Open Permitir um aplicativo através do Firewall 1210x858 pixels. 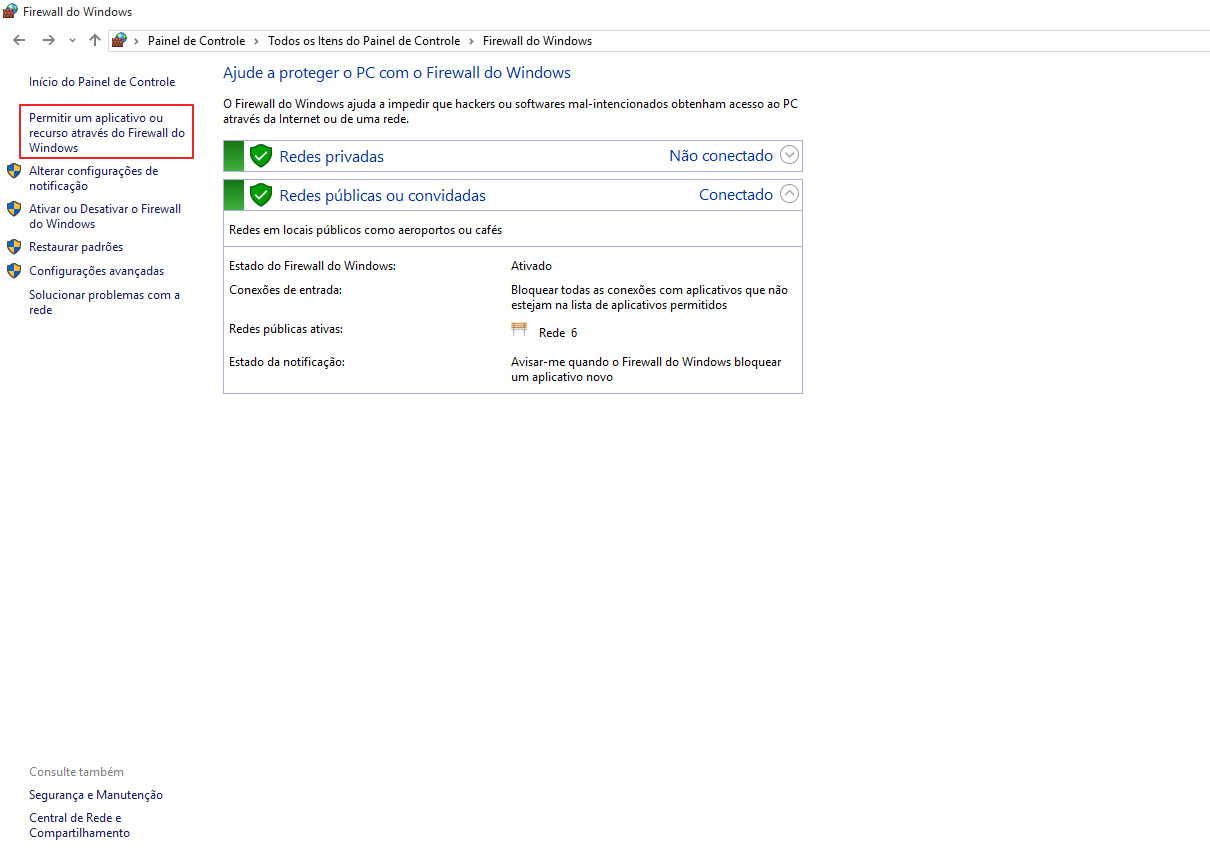click(x=106, y=133)
